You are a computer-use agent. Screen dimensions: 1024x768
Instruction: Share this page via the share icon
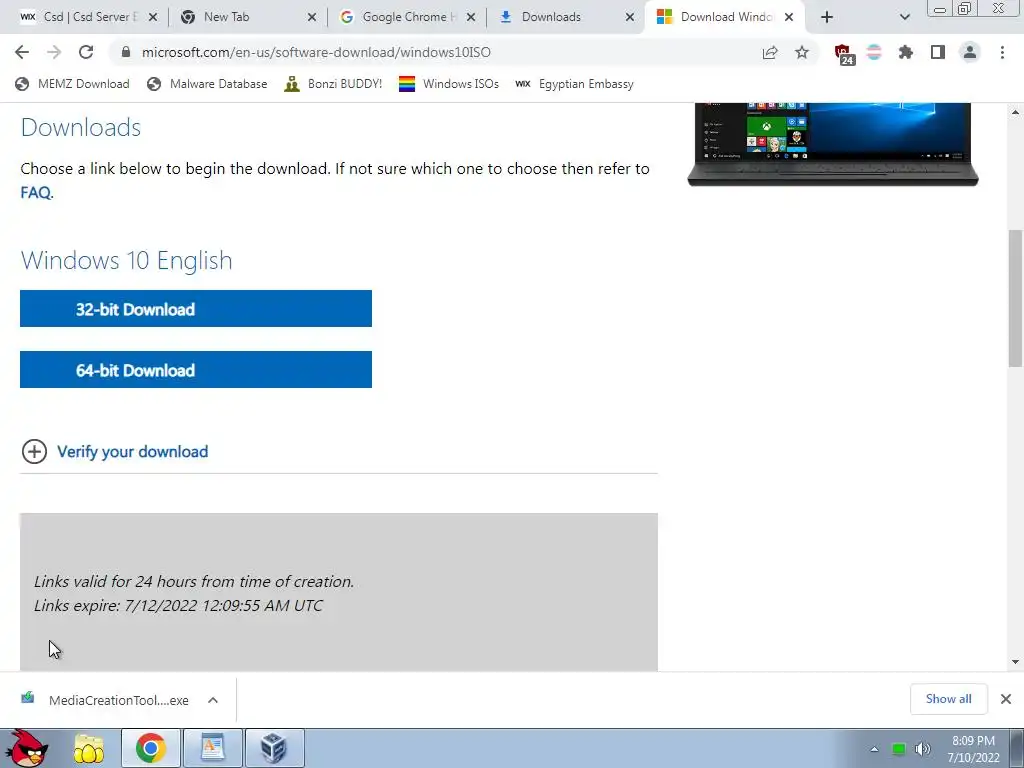pos(770,52)
